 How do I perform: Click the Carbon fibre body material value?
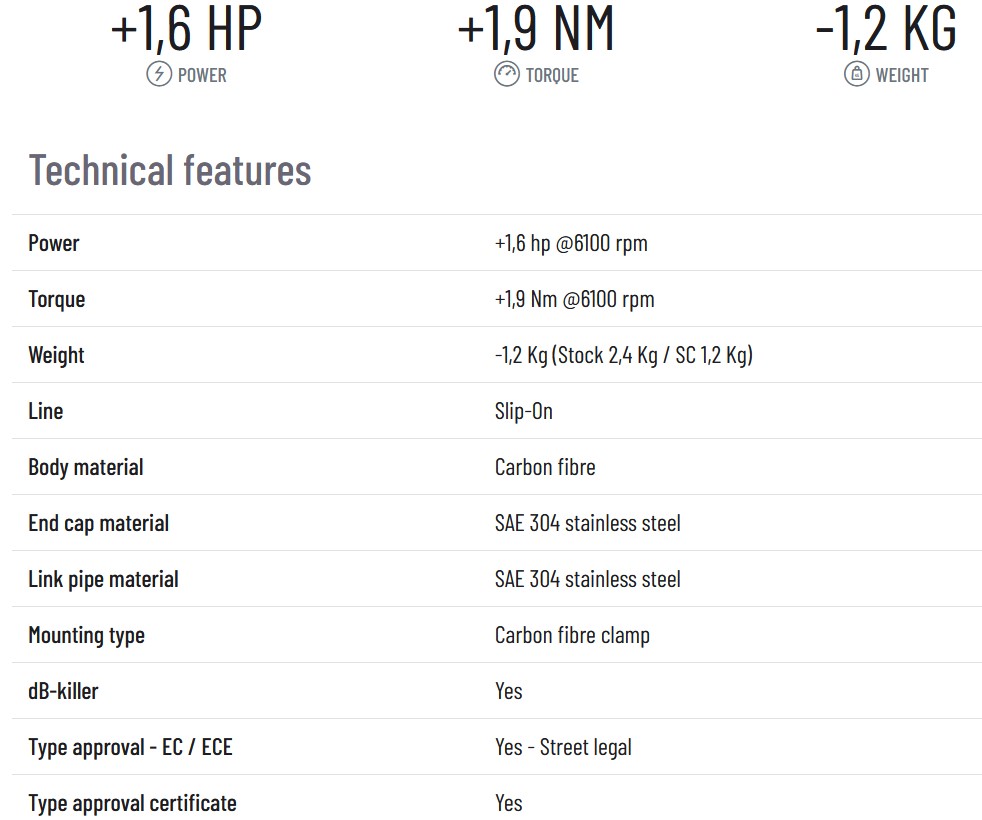coord(545,467)
